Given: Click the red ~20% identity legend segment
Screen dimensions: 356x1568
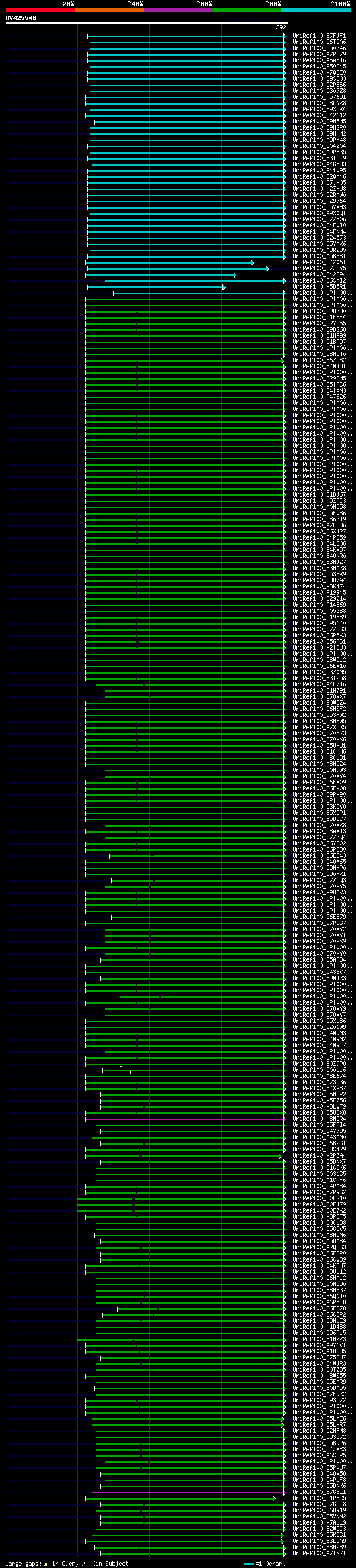Looking at the screenshot, I should pos(39,11).
